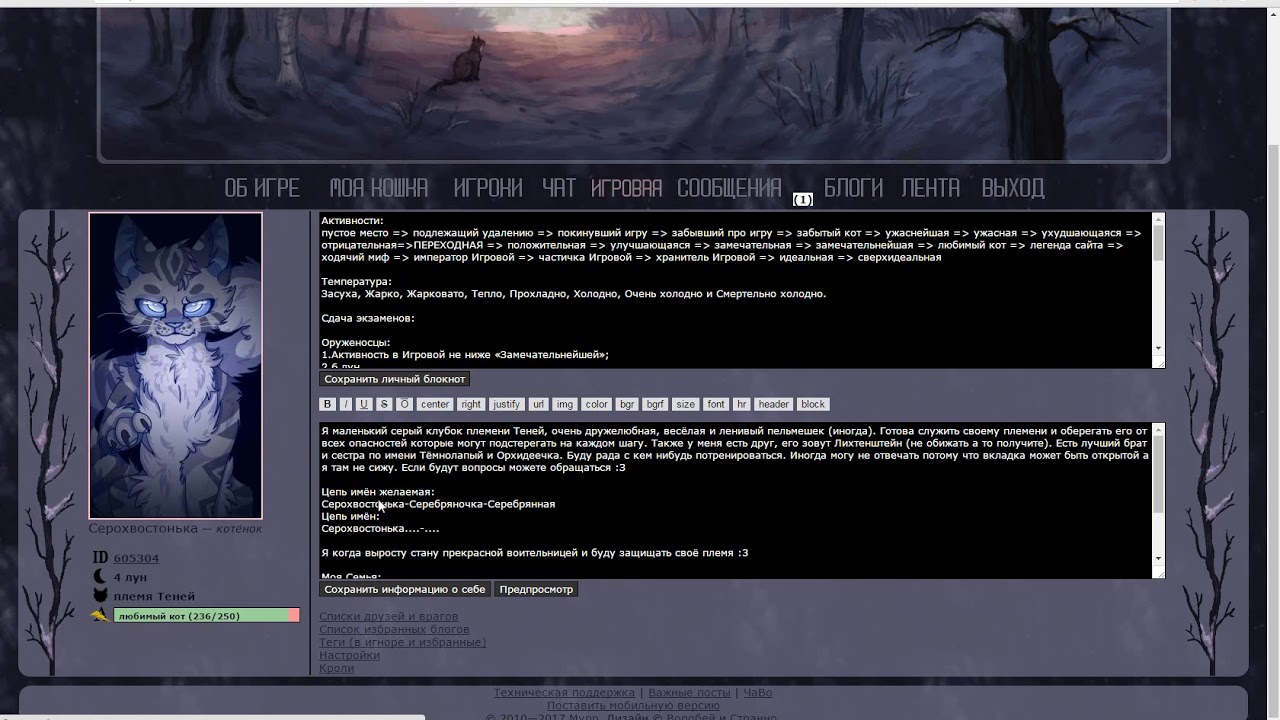
Task: Click text племя Теней
Action: 154,596
